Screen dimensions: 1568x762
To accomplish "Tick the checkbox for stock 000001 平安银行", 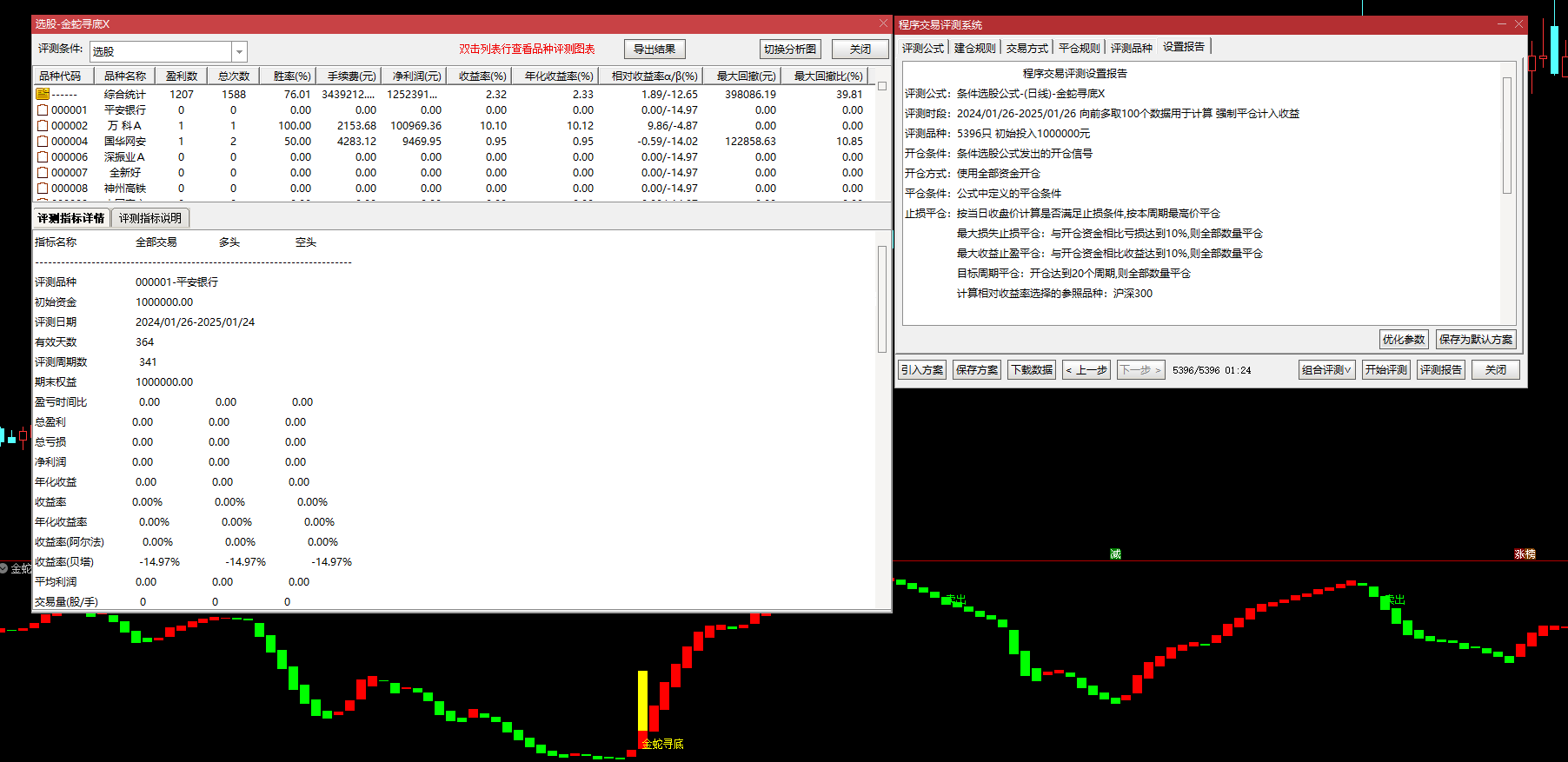I will 43,109.
